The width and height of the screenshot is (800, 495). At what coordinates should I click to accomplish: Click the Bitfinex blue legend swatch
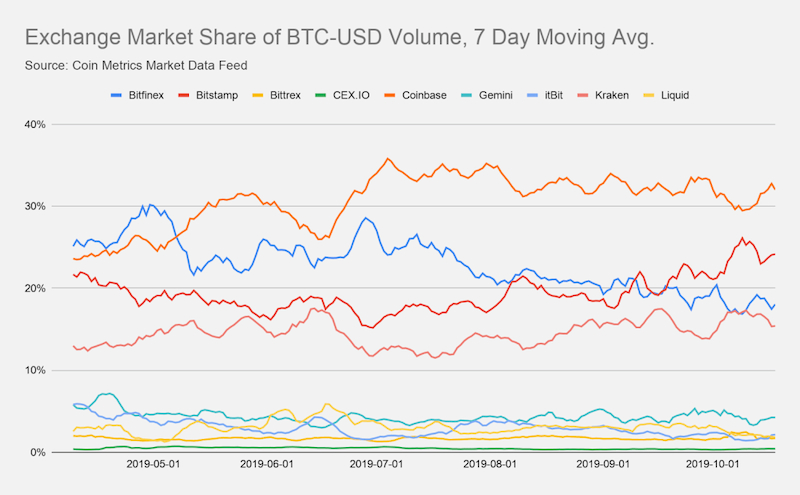pos(116,95)
